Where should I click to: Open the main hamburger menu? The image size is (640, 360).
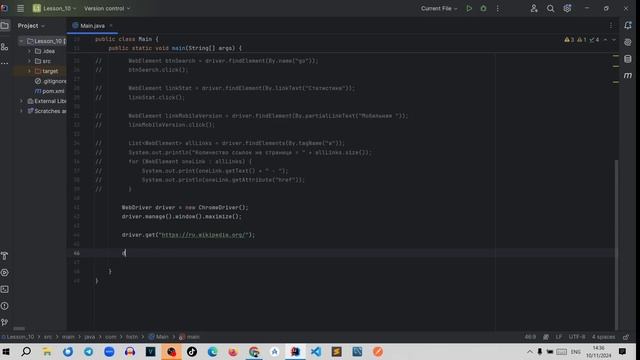(20, 8)
